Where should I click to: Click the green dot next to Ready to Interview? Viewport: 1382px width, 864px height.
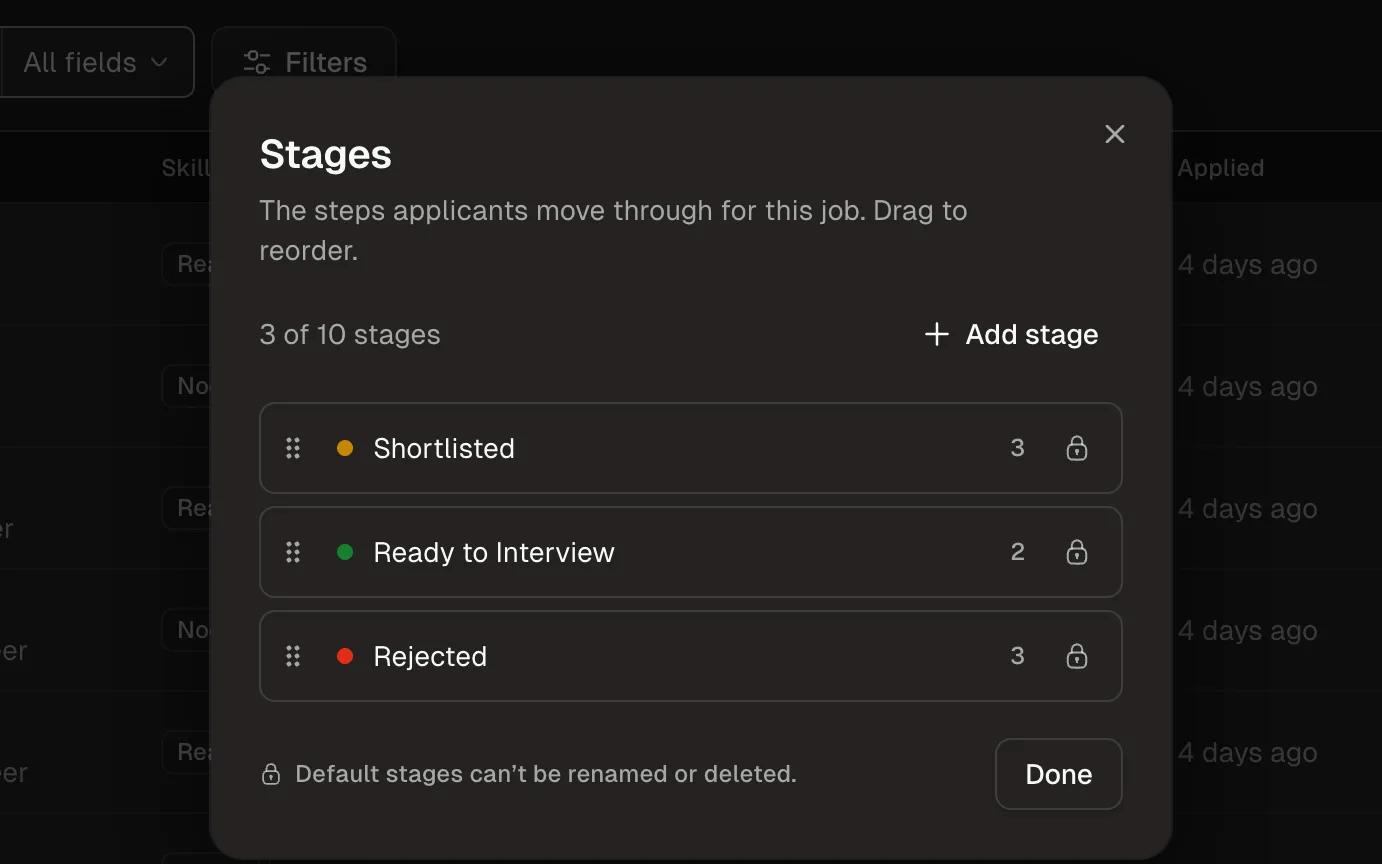point(345,552)
